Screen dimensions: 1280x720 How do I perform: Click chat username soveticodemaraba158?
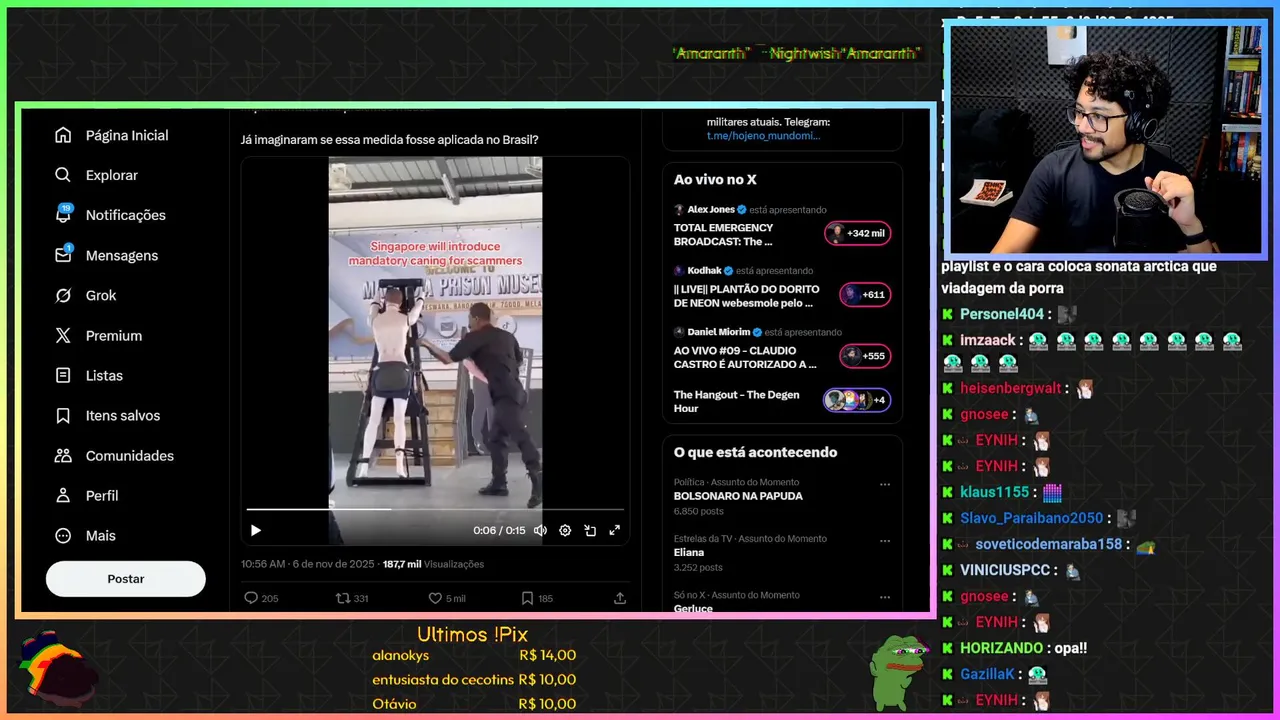pos(1049,544)
